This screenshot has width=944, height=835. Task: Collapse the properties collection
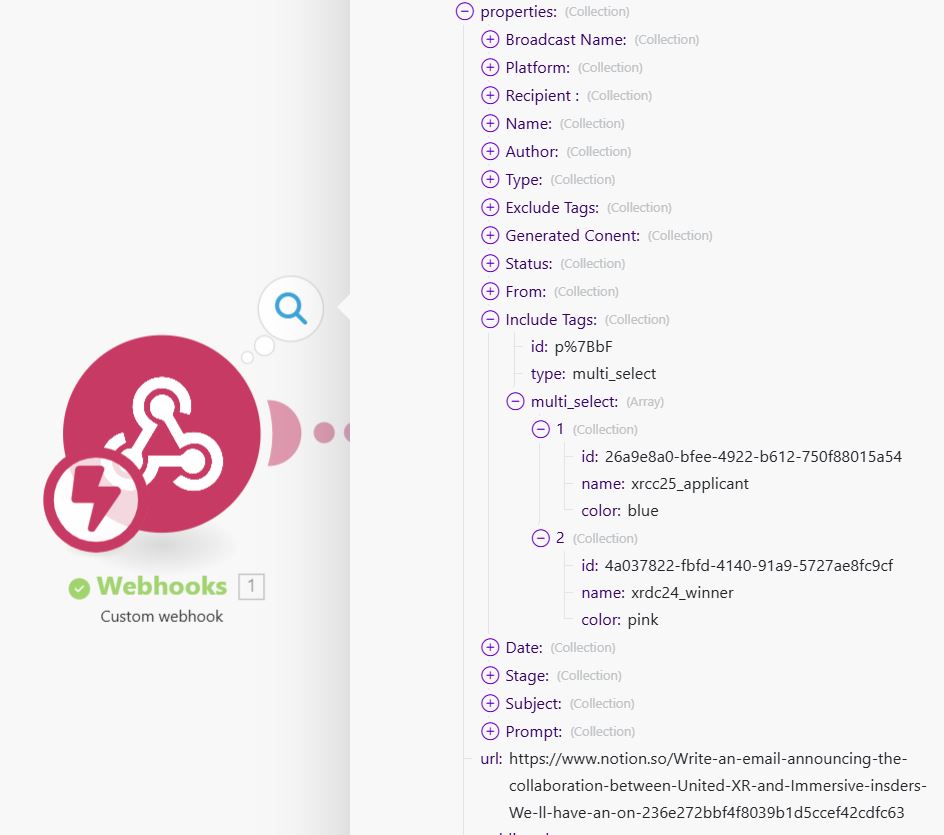pyautogui.click(x=465, y=11)
